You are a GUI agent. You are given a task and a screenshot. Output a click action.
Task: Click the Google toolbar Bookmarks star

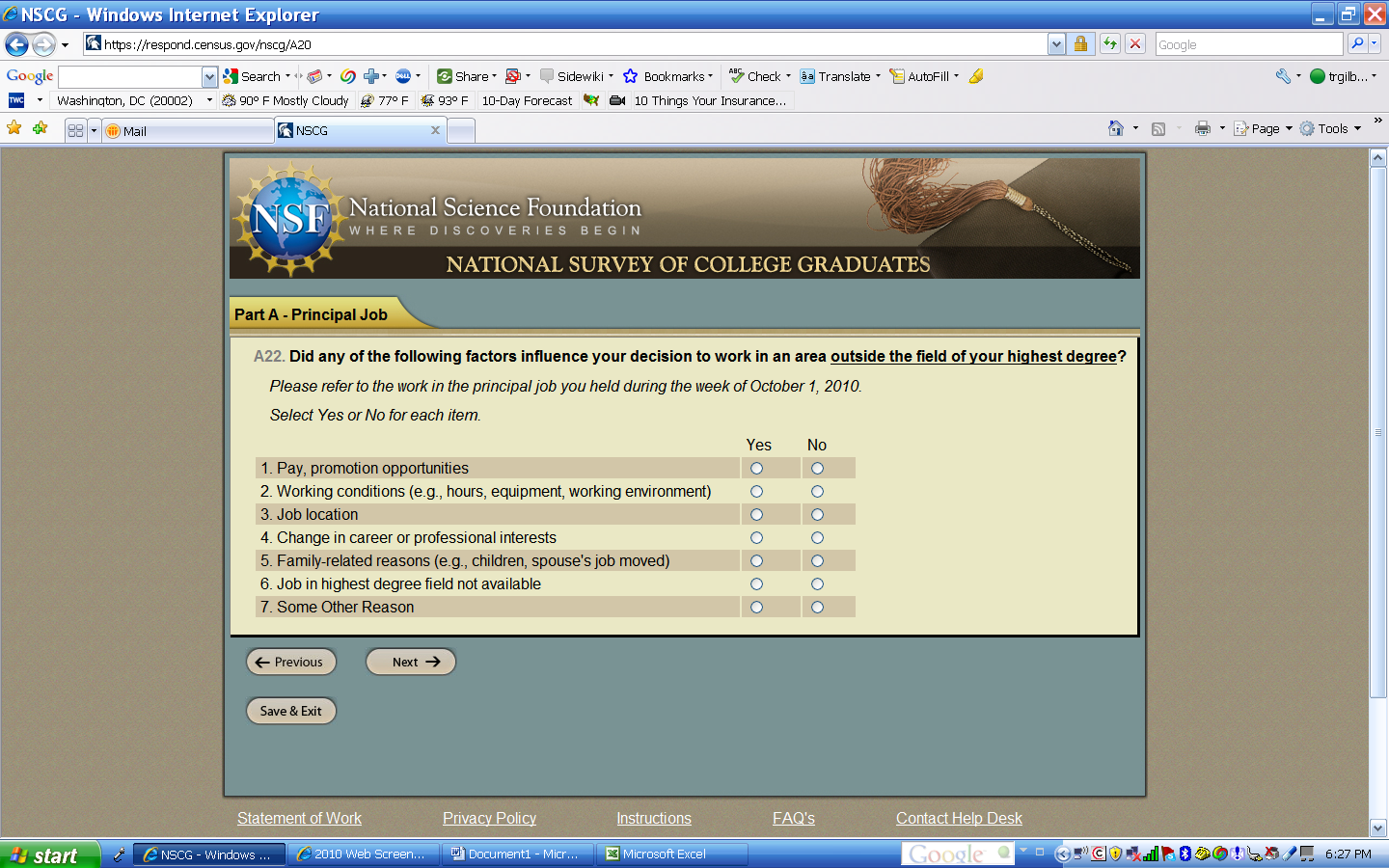click(x=630, y=76)
